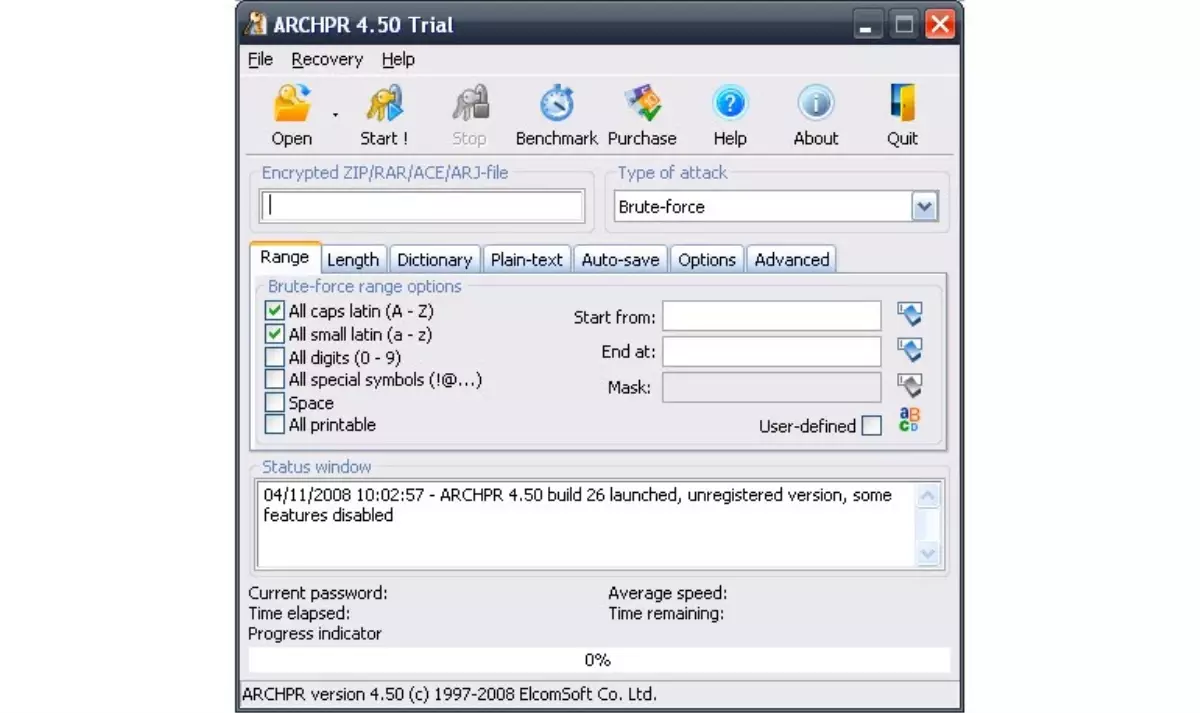Expand the Type of attack dropdown
The image size is (1200, 713).
[x=925, y=207]
